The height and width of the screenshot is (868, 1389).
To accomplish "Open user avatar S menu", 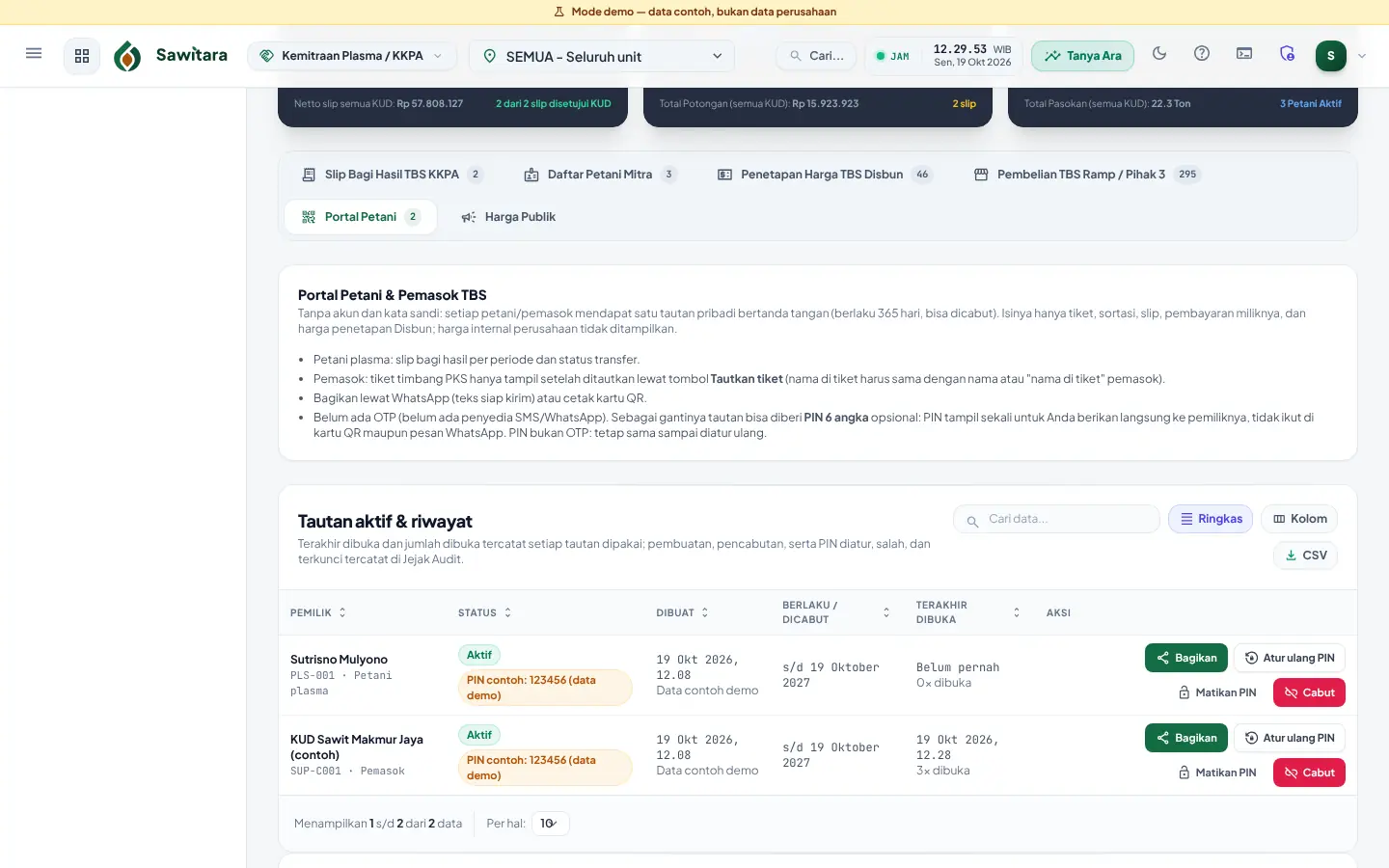I will pos(1331,56).
